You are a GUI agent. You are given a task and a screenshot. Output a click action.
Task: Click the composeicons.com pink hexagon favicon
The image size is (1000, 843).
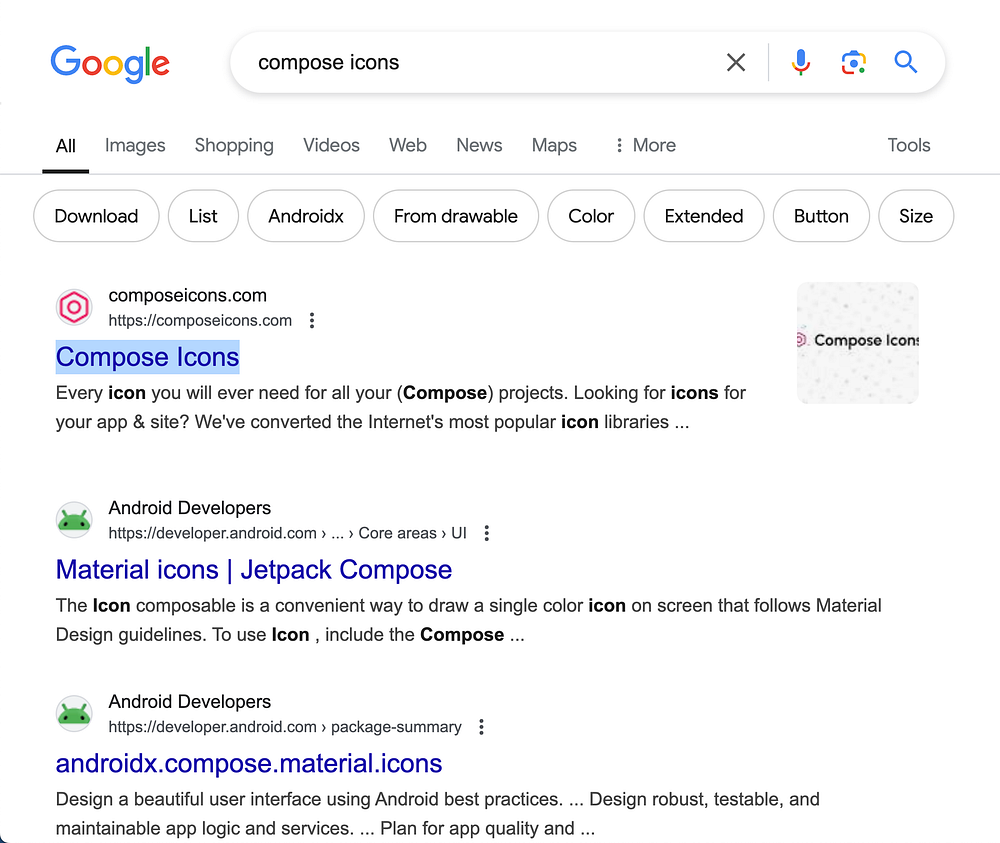tap(74, 307)
